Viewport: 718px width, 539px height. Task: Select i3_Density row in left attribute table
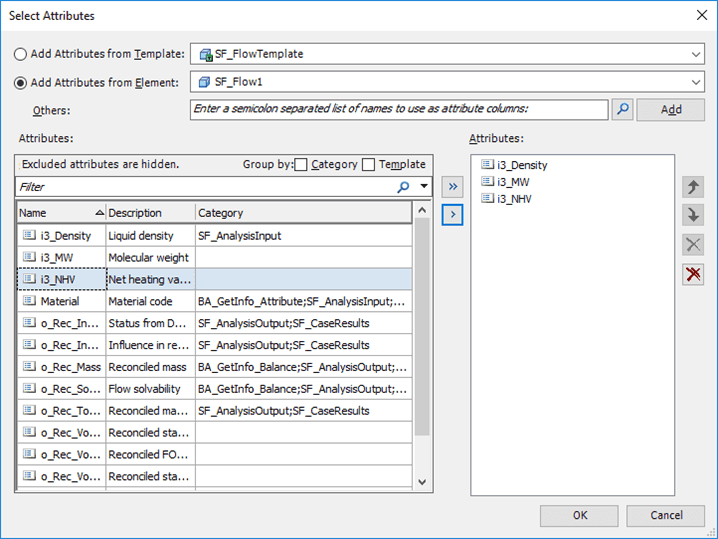point(215,236)
